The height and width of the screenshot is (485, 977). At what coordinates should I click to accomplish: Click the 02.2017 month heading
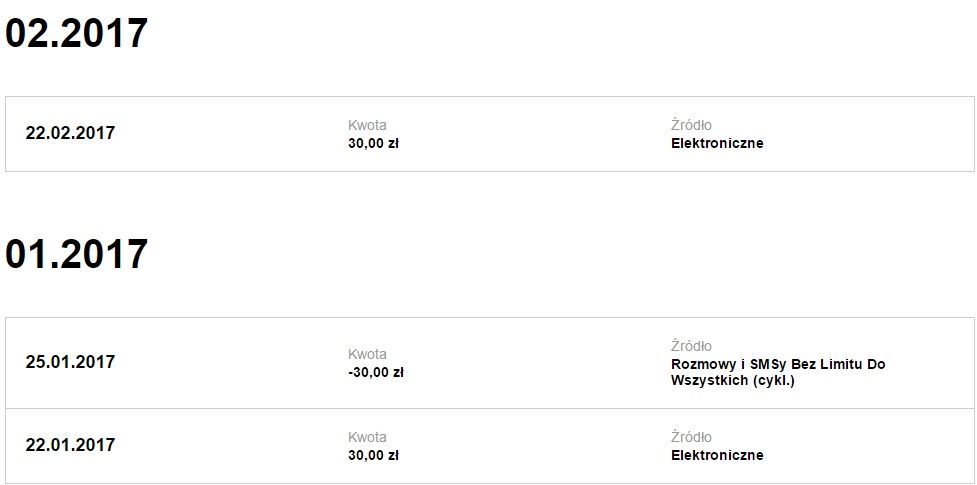coord(76,34)
